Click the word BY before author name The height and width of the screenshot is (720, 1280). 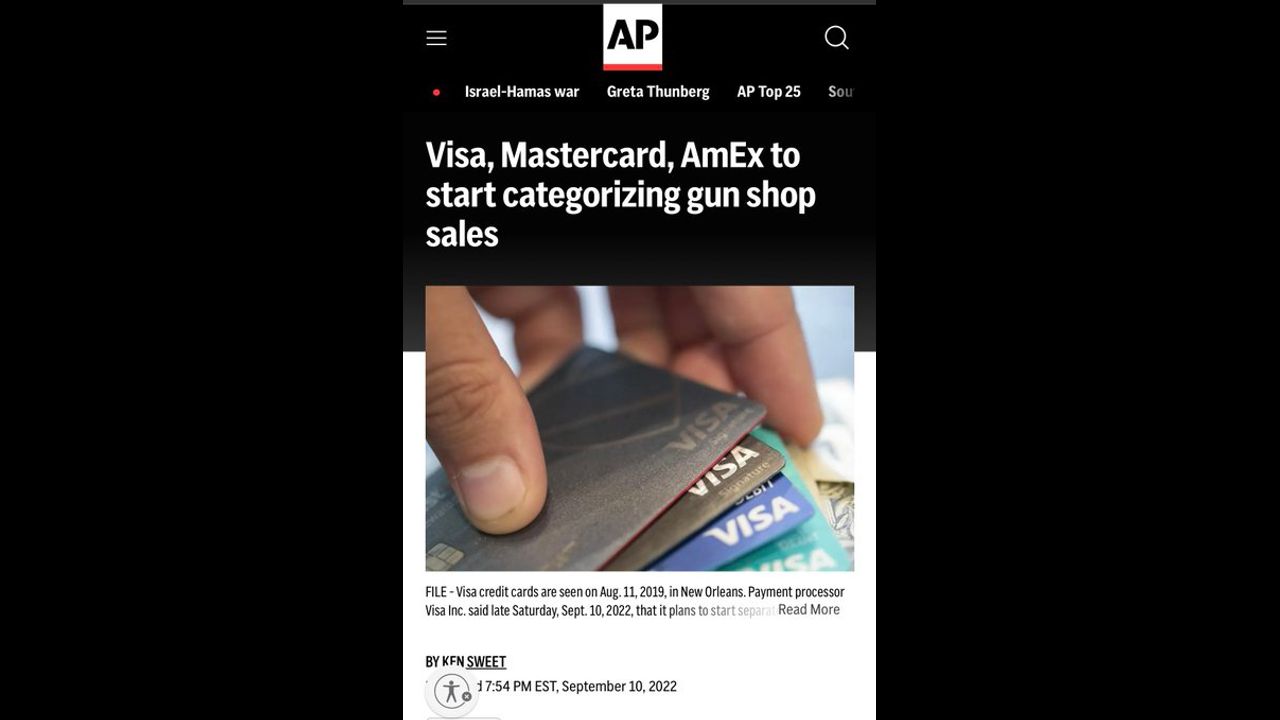click(433, 662)
